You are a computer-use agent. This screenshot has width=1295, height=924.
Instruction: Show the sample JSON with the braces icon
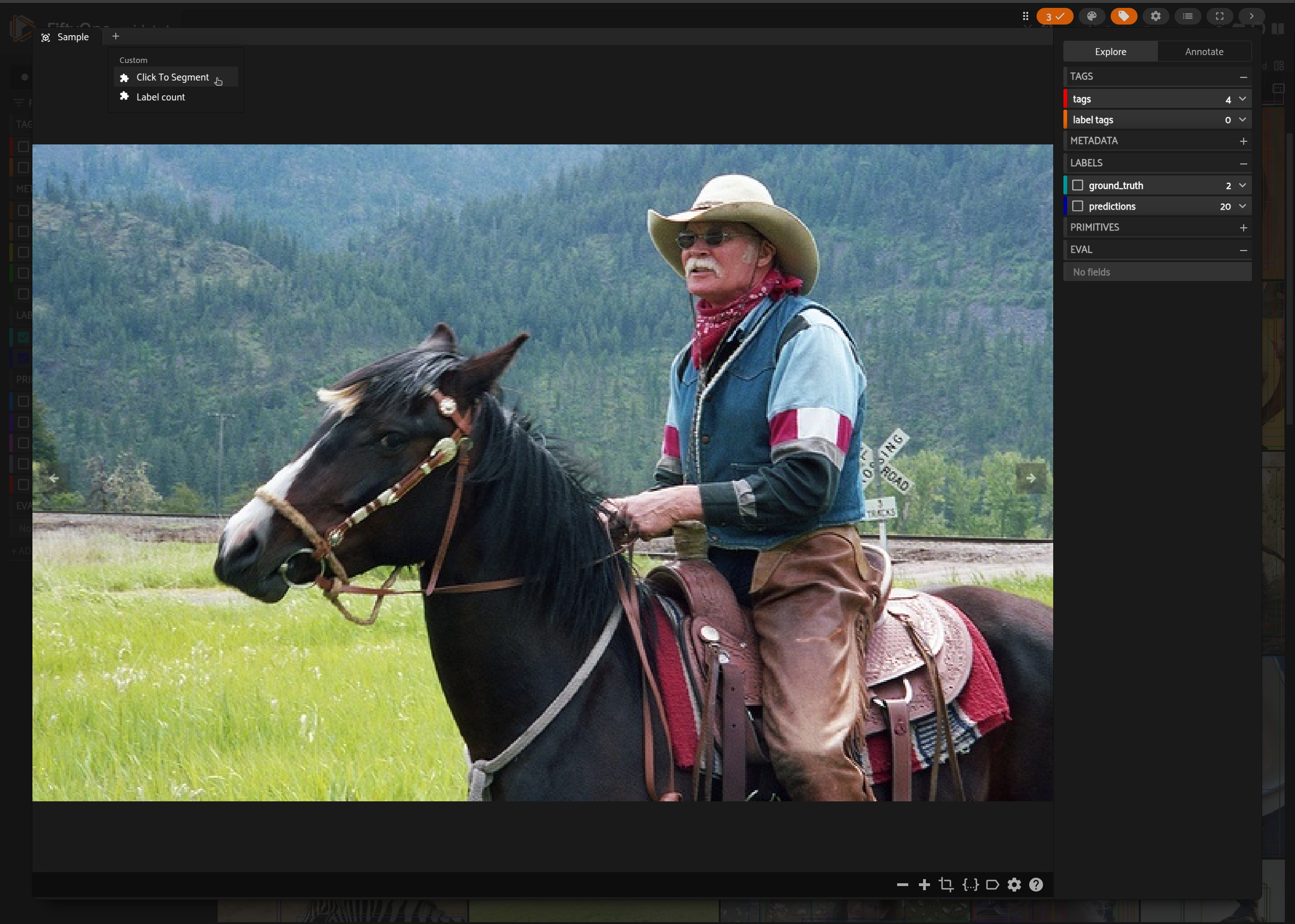(970, 884)
